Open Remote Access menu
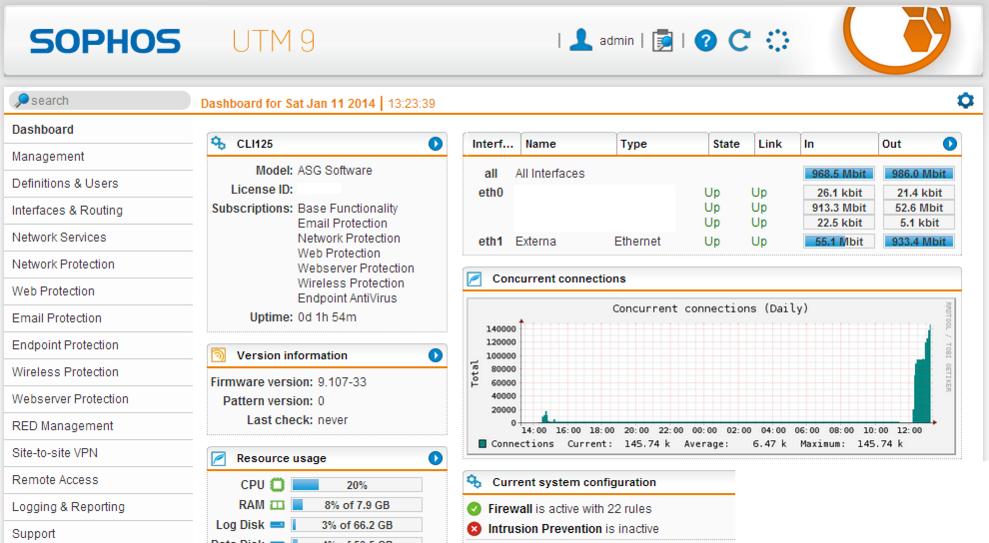 98,480
